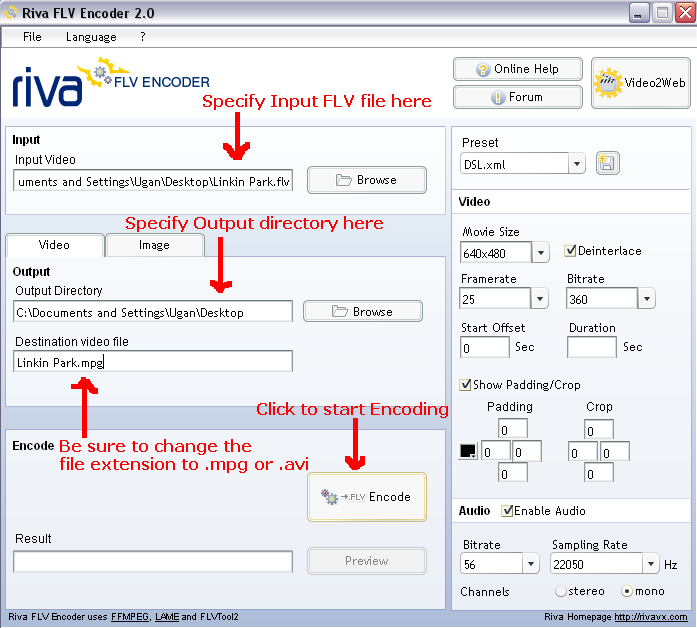This screenshot has height=628, width=697.
Task: Select the mono channel option
Action: (627, 591)
